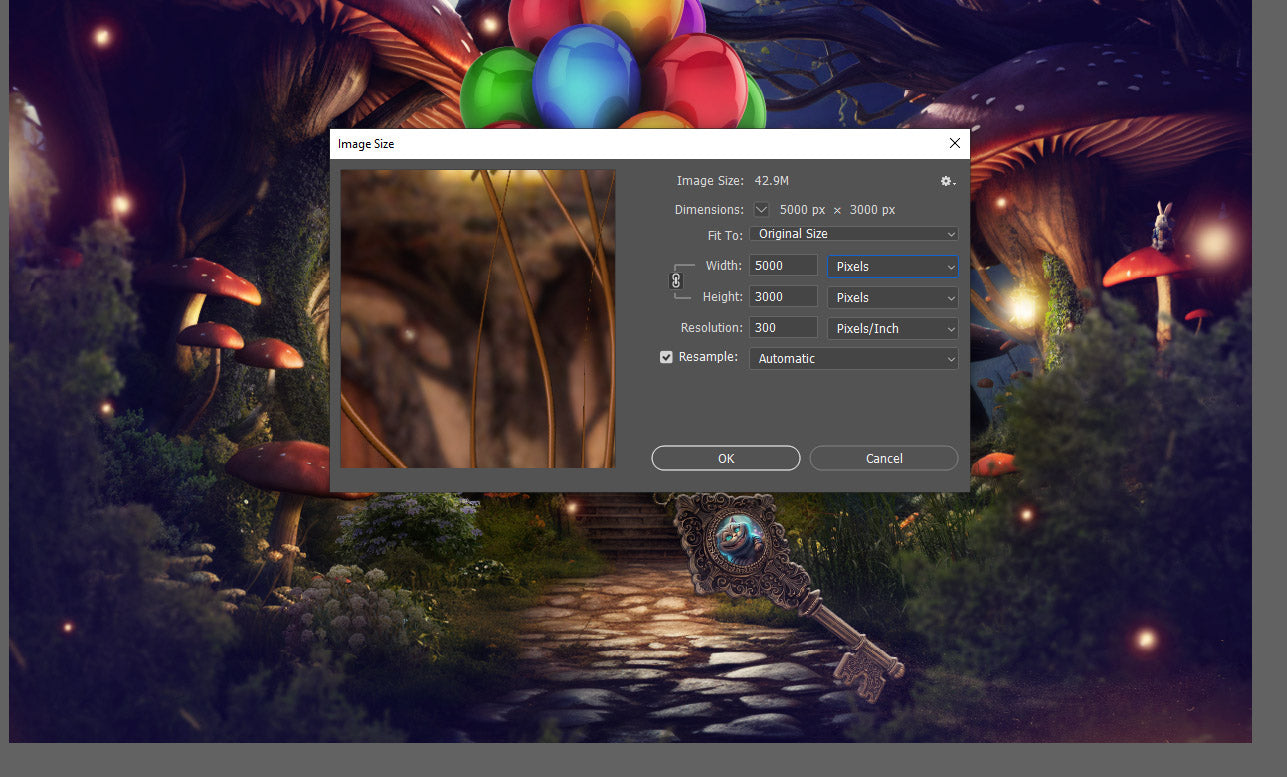
Task: Click the Image Size title bar text
Action: [366, 144]
